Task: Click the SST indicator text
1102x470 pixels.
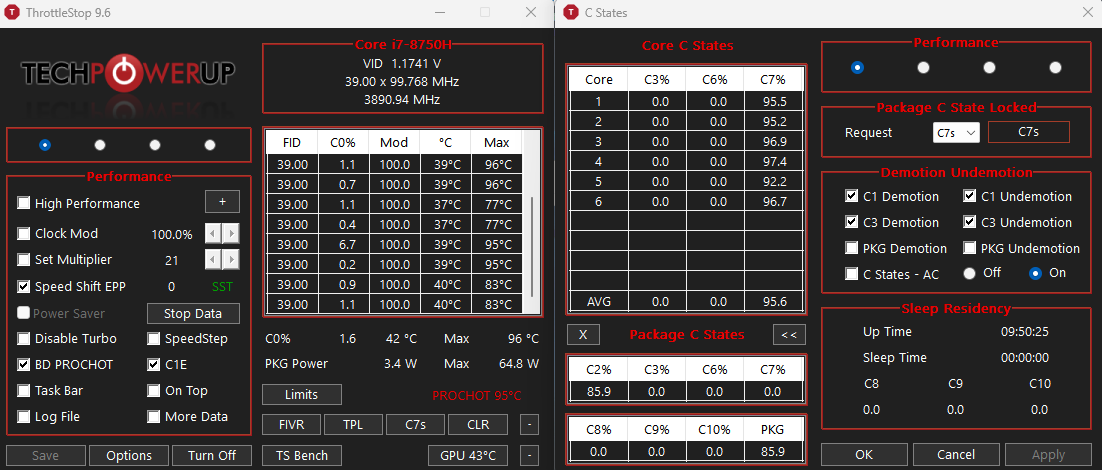Action: pyautogui.click(x=222, y=287)
